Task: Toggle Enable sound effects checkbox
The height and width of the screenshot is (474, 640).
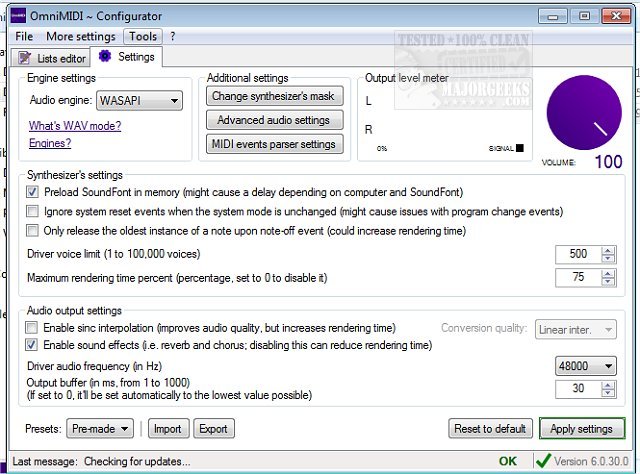Action: (x=31, y=345)
